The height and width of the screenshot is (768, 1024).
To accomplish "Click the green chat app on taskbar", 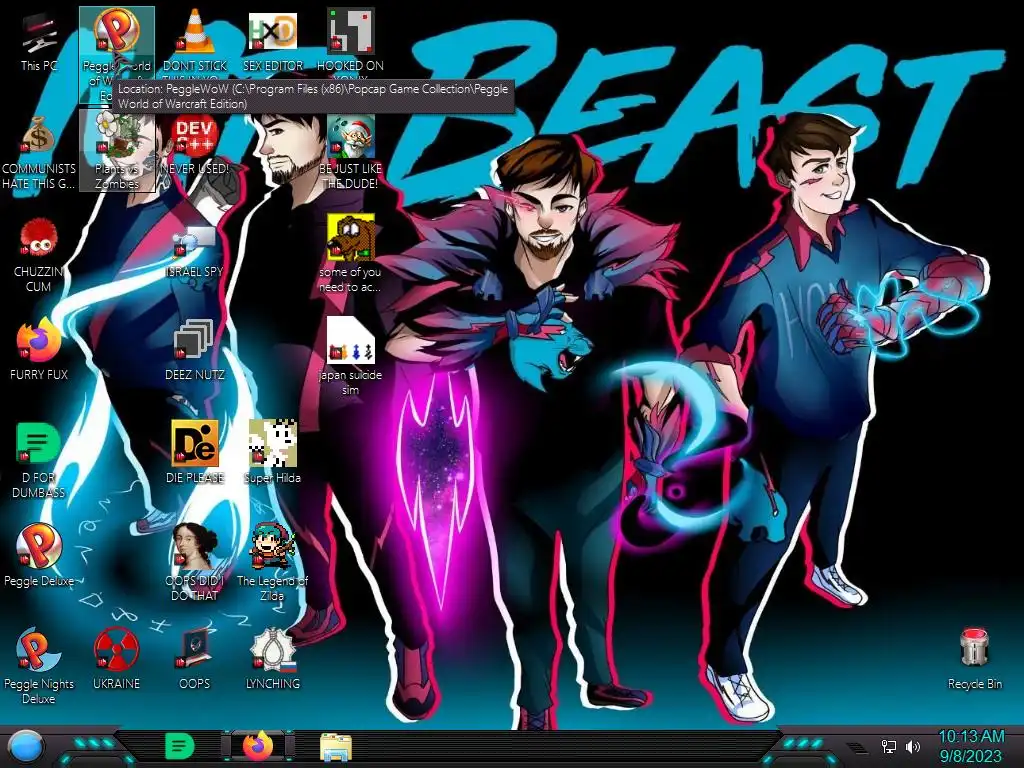I will (x=180, y=746).
